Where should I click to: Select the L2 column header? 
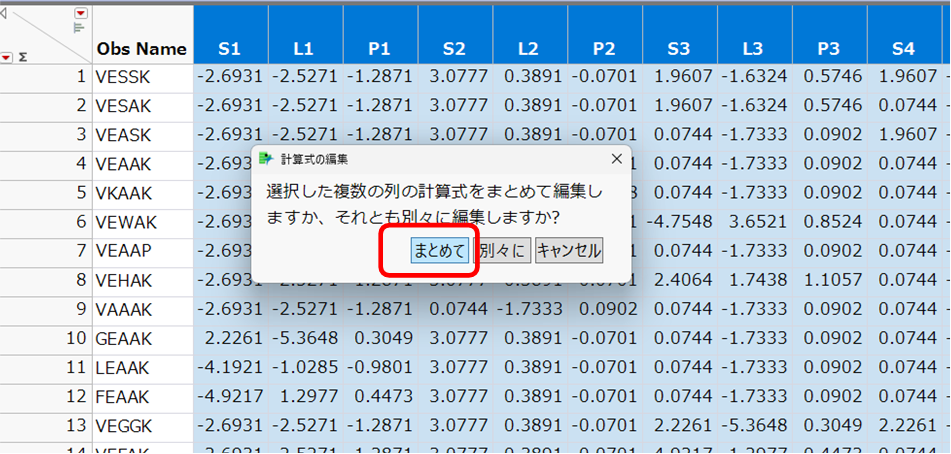(529, 35)
